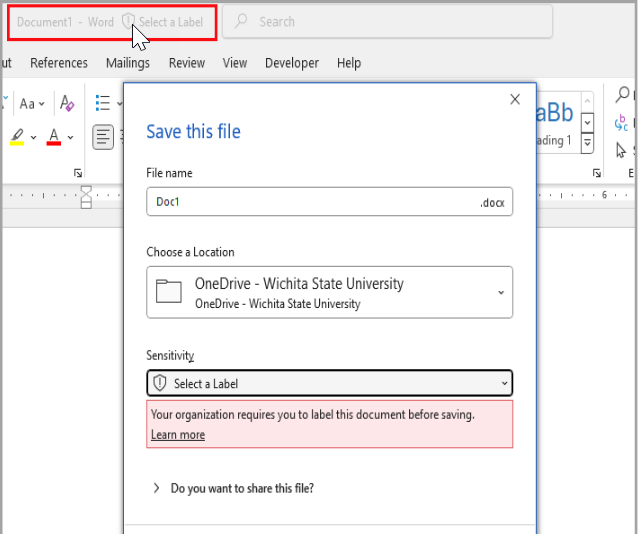Click the shield sensitivity icon in title bar
This screenshot has width=638, height=534.
128,21
